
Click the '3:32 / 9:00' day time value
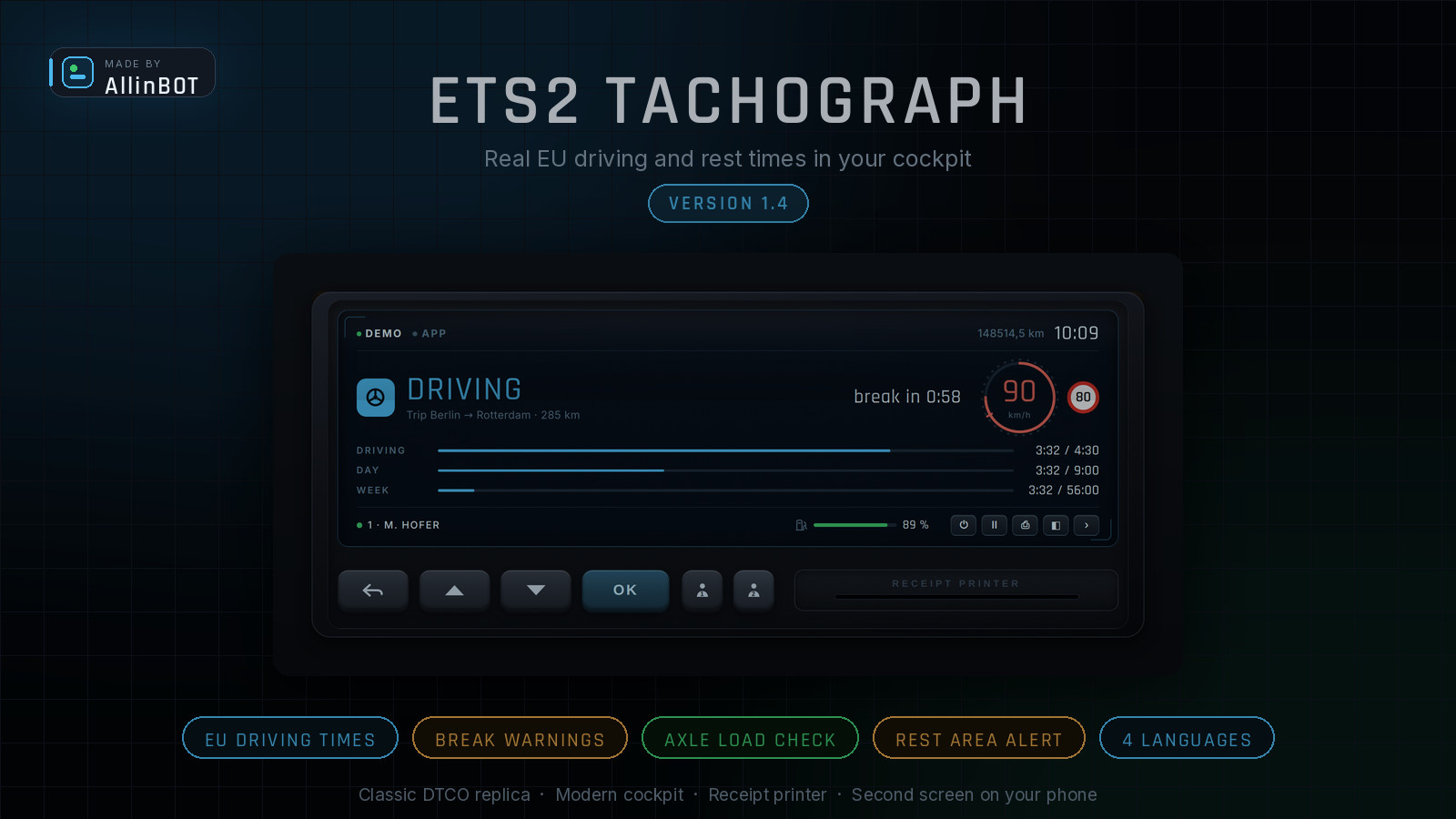tap(1067, 470)
